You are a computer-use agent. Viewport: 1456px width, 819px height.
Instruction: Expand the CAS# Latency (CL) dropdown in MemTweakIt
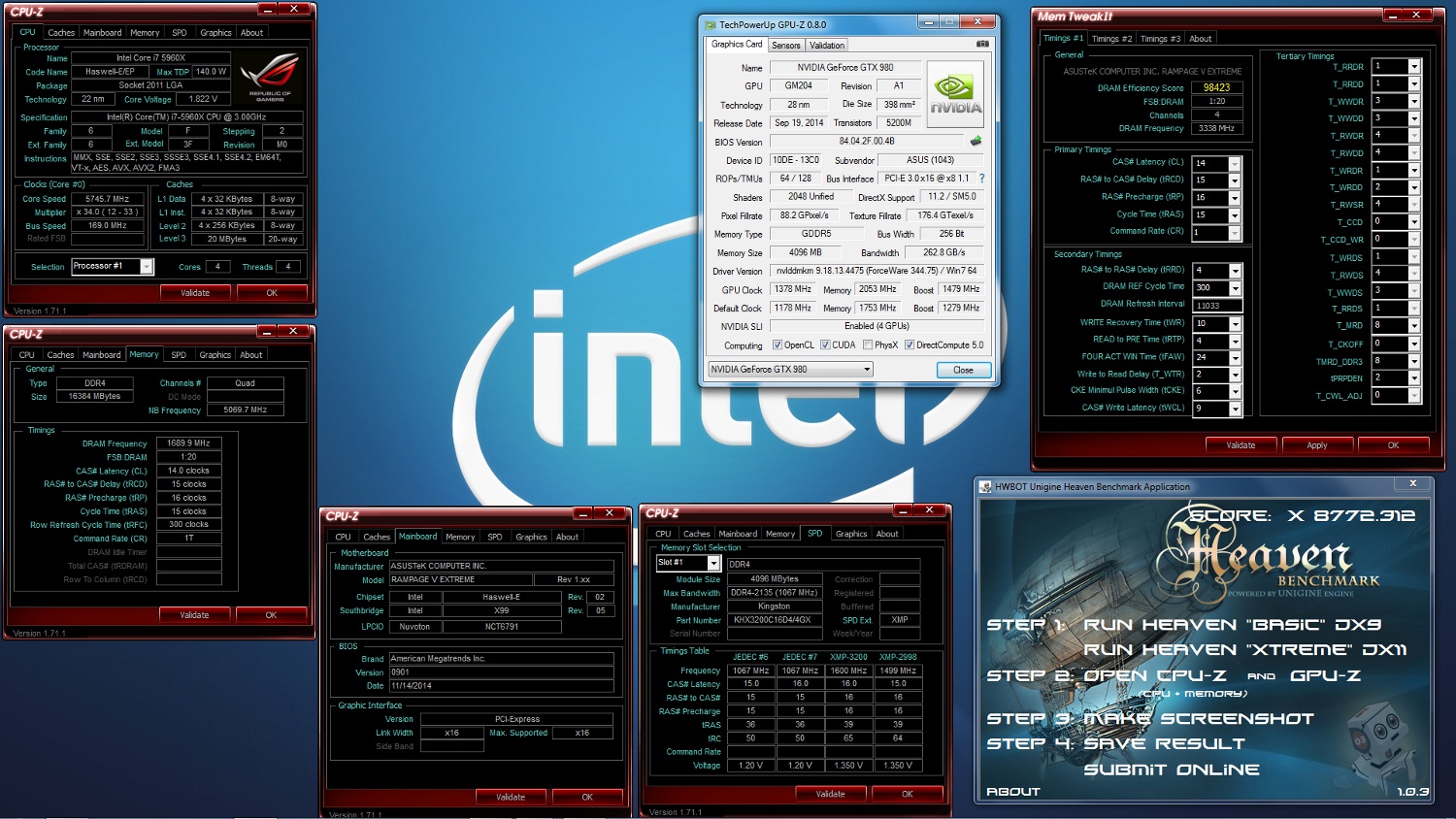point(1235,164)
